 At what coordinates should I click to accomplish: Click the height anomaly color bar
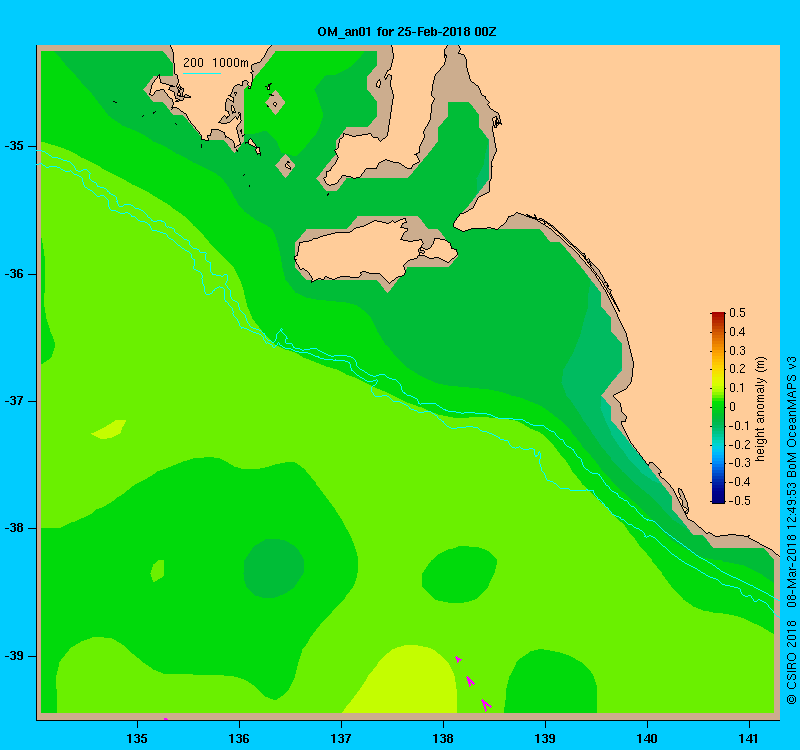coord(718,407)
